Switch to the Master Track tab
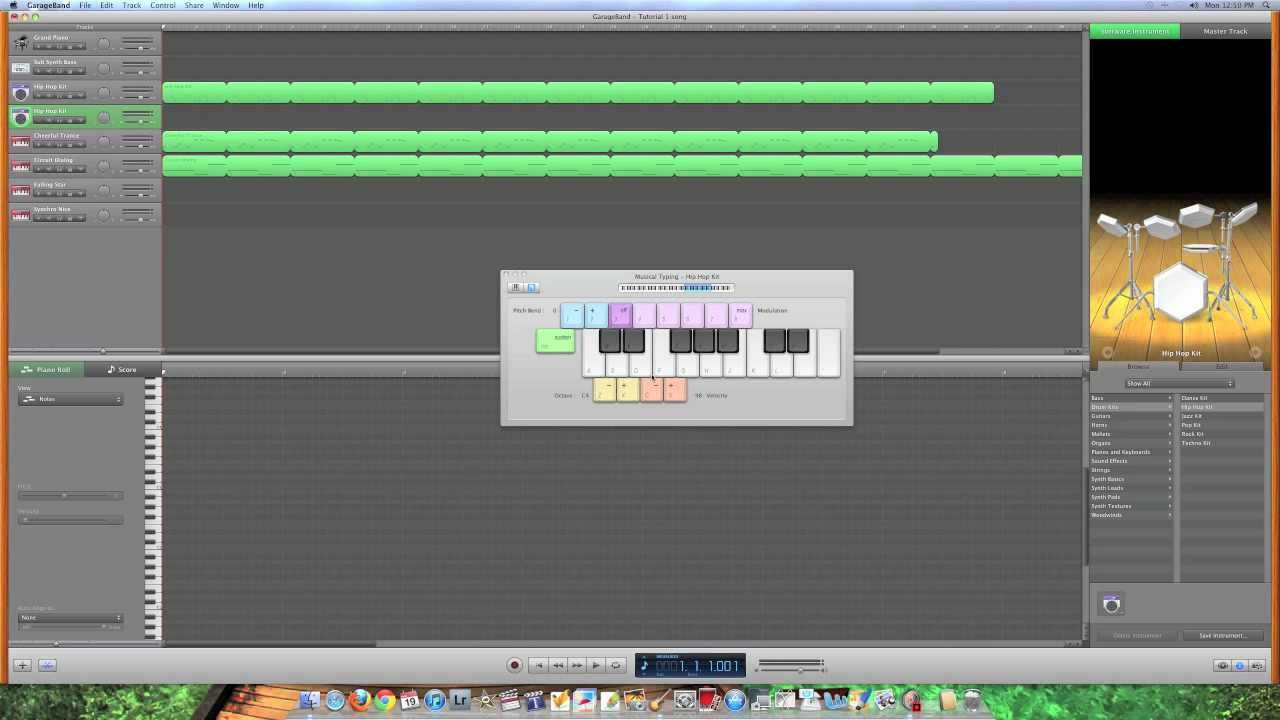Viewport: 1280px width, 720px height. 1225,31
